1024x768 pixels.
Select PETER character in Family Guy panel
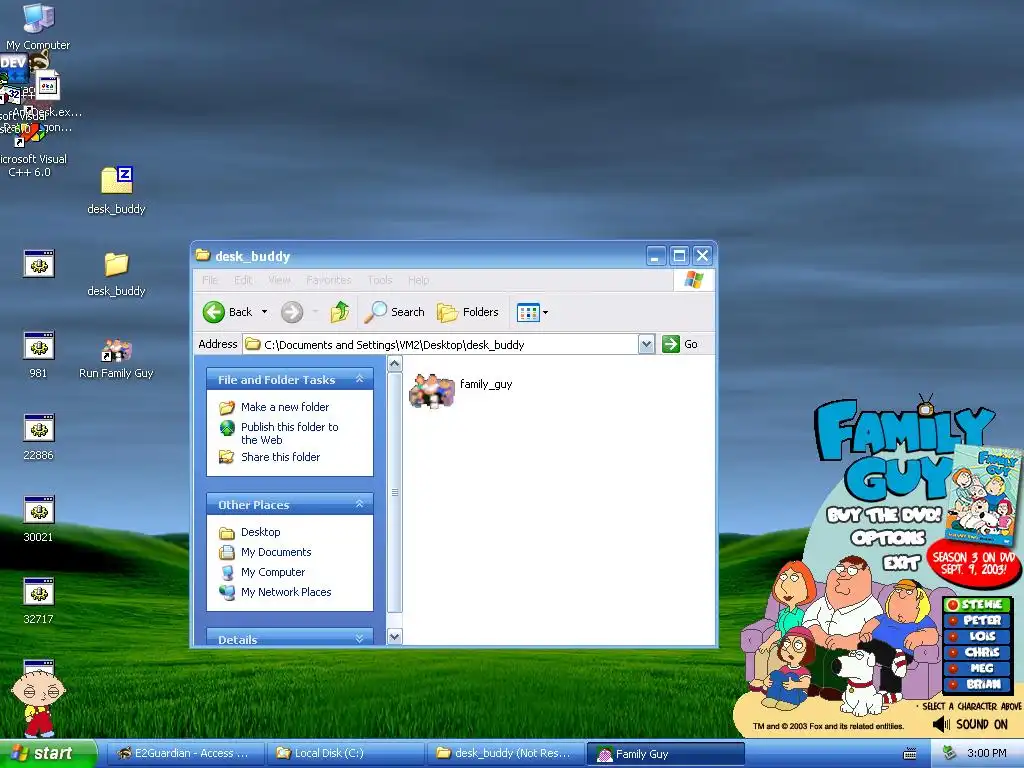(x=976, y=620)
